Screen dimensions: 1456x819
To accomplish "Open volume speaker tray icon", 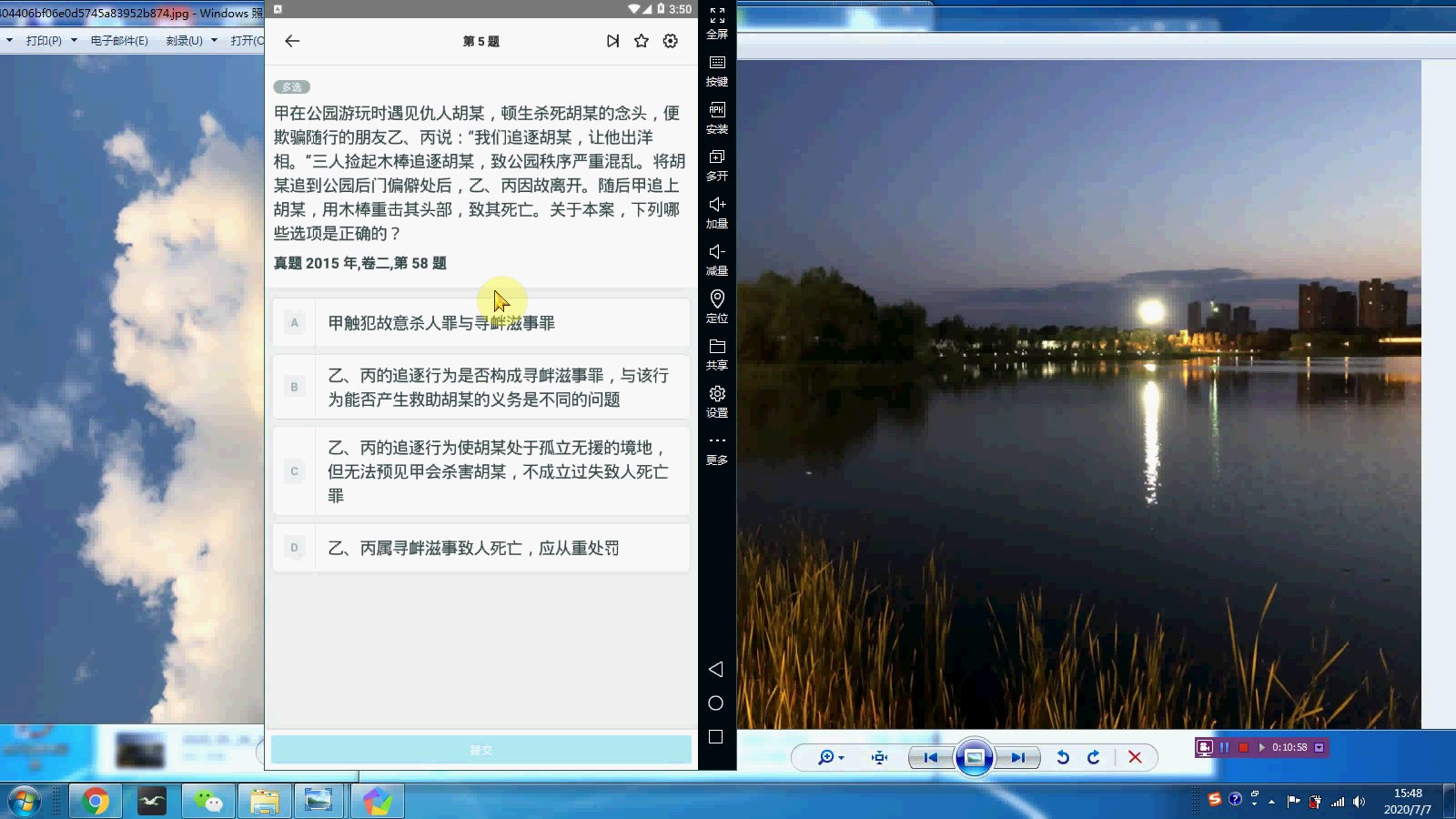I will 1359,802.
